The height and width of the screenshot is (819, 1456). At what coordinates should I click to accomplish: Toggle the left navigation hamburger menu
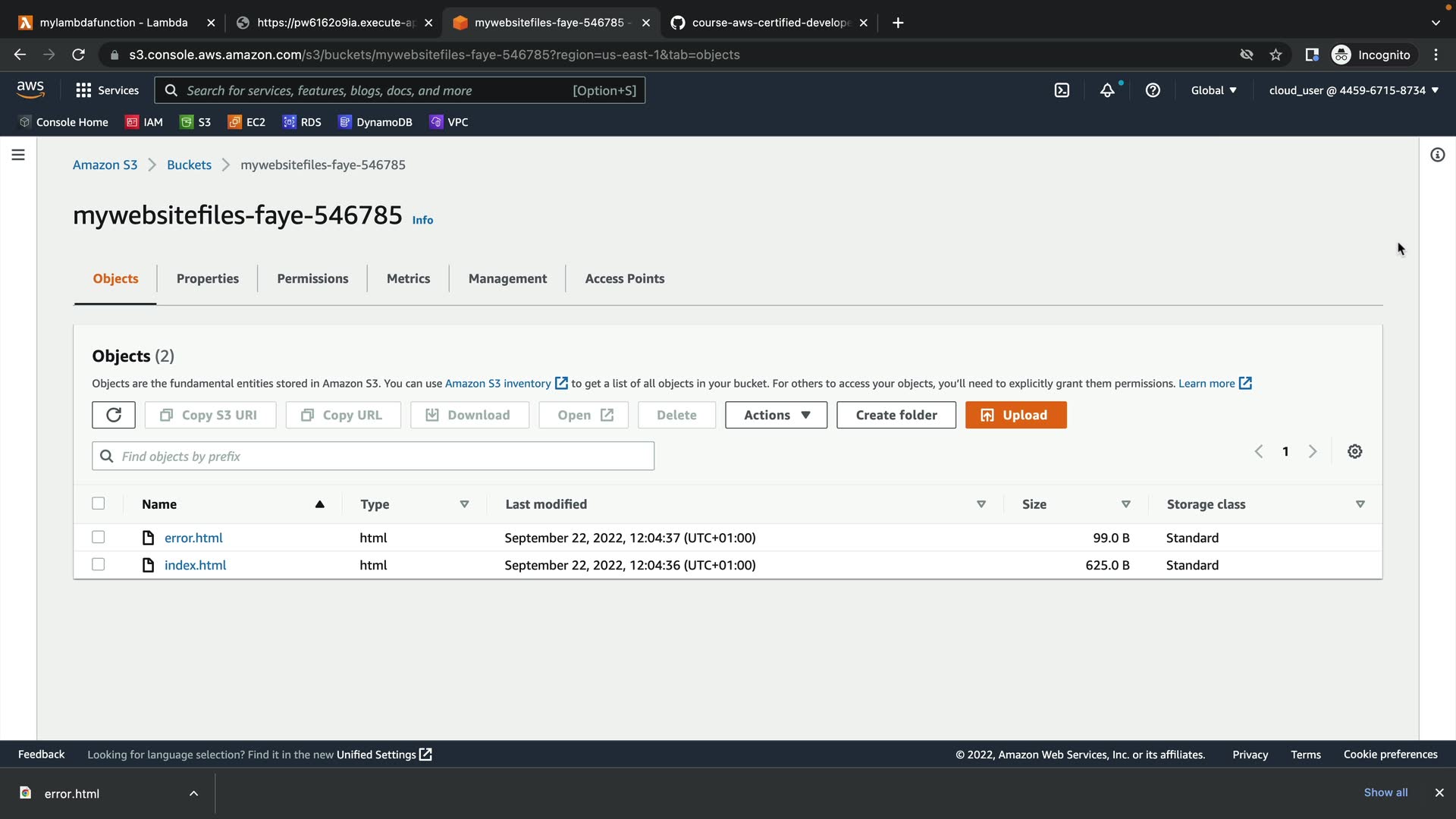(18, 155)
